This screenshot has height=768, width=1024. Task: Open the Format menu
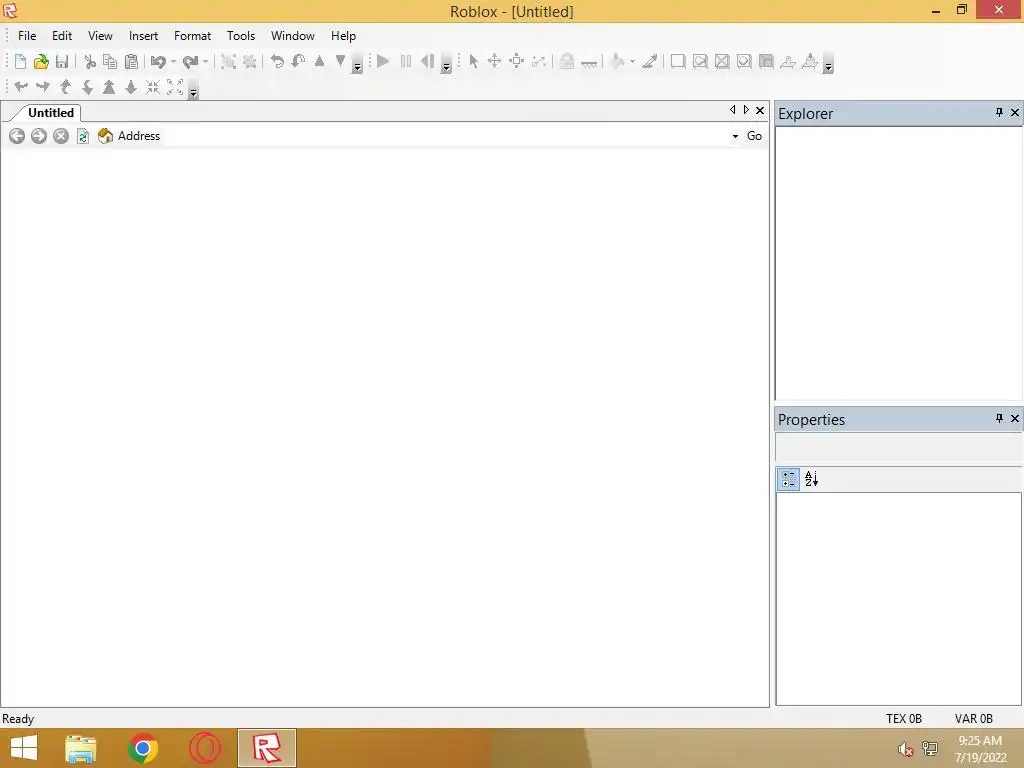(x=192, y=36)
